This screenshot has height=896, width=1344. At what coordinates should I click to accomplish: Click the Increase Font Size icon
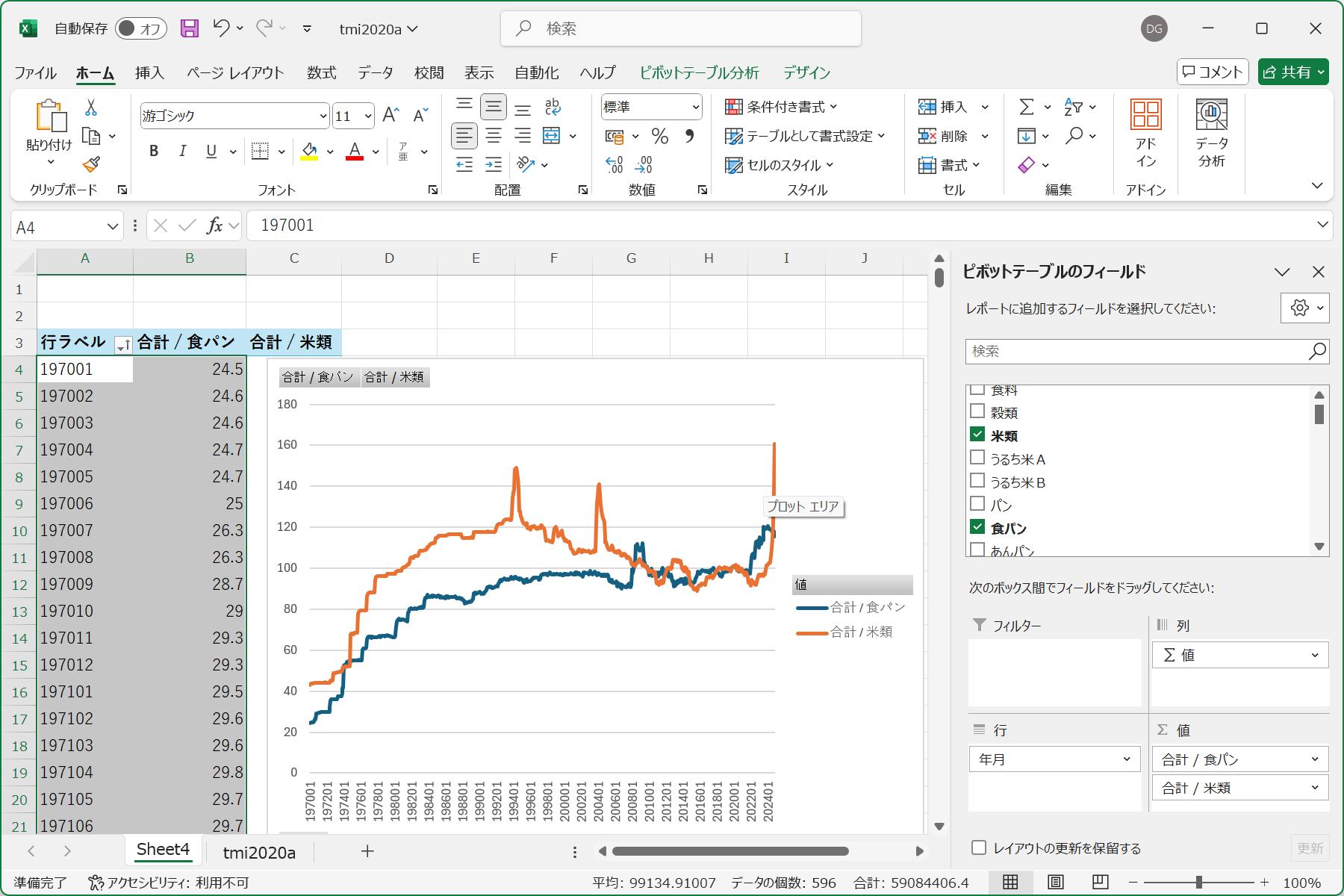coord(391,115)
